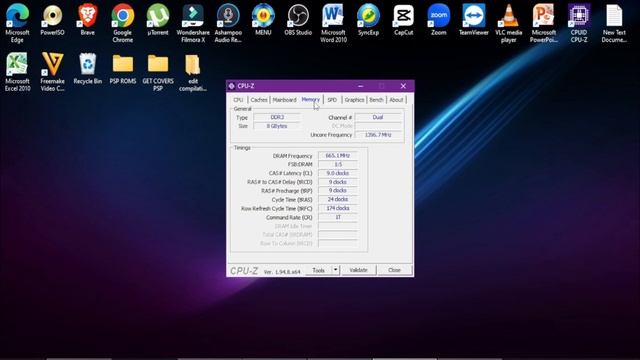The width and height of the screenshot is (640, 360).
Task: Select the Memory tab
Action: point(311,99)
